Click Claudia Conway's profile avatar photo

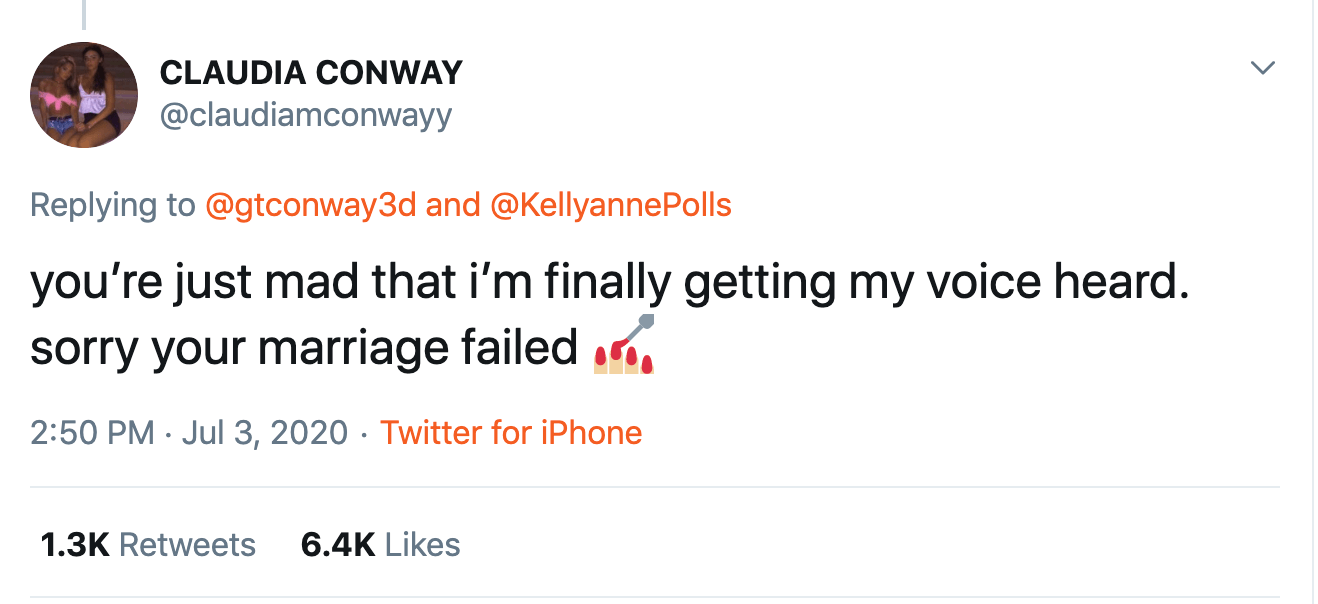[84, 95]
